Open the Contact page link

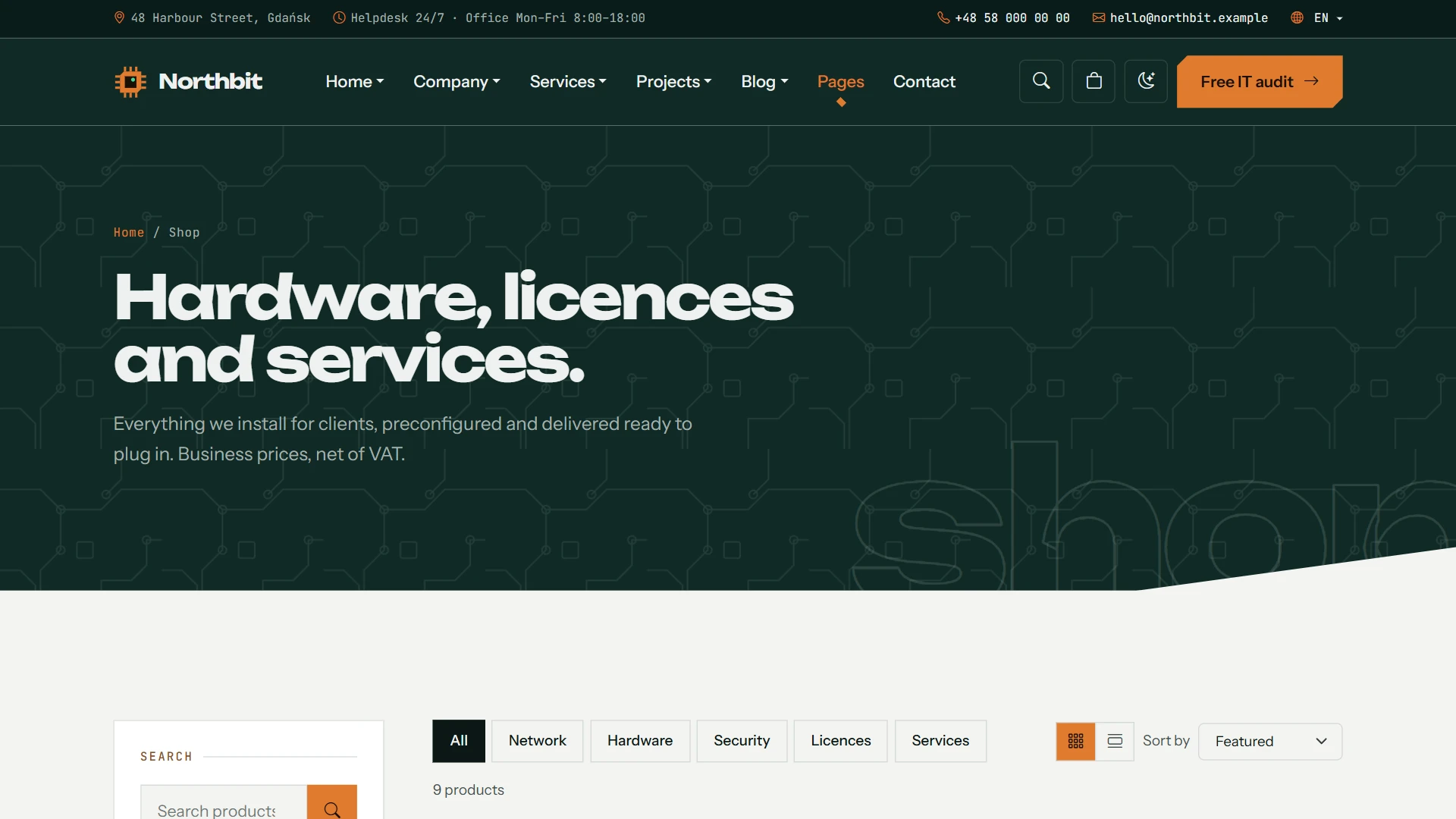tap(924, 81)
